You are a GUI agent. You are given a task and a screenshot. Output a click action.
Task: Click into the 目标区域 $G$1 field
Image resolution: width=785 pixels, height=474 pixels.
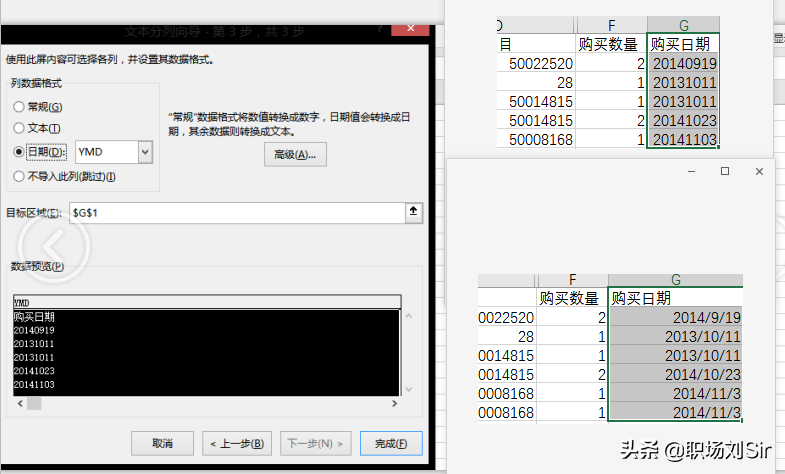pyautogui.click(x=237, y=213)
